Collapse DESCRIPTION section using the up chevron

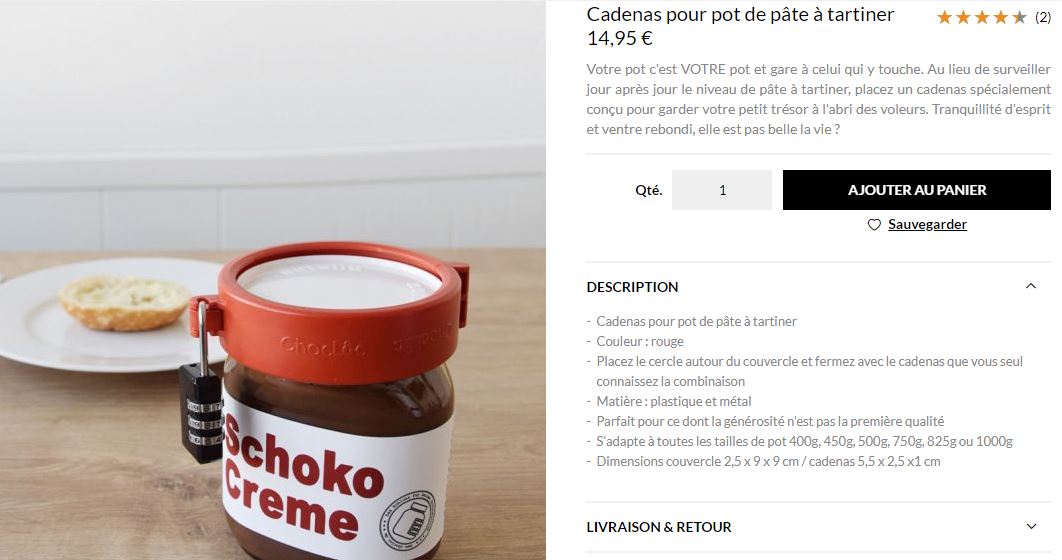(1031, 286)
